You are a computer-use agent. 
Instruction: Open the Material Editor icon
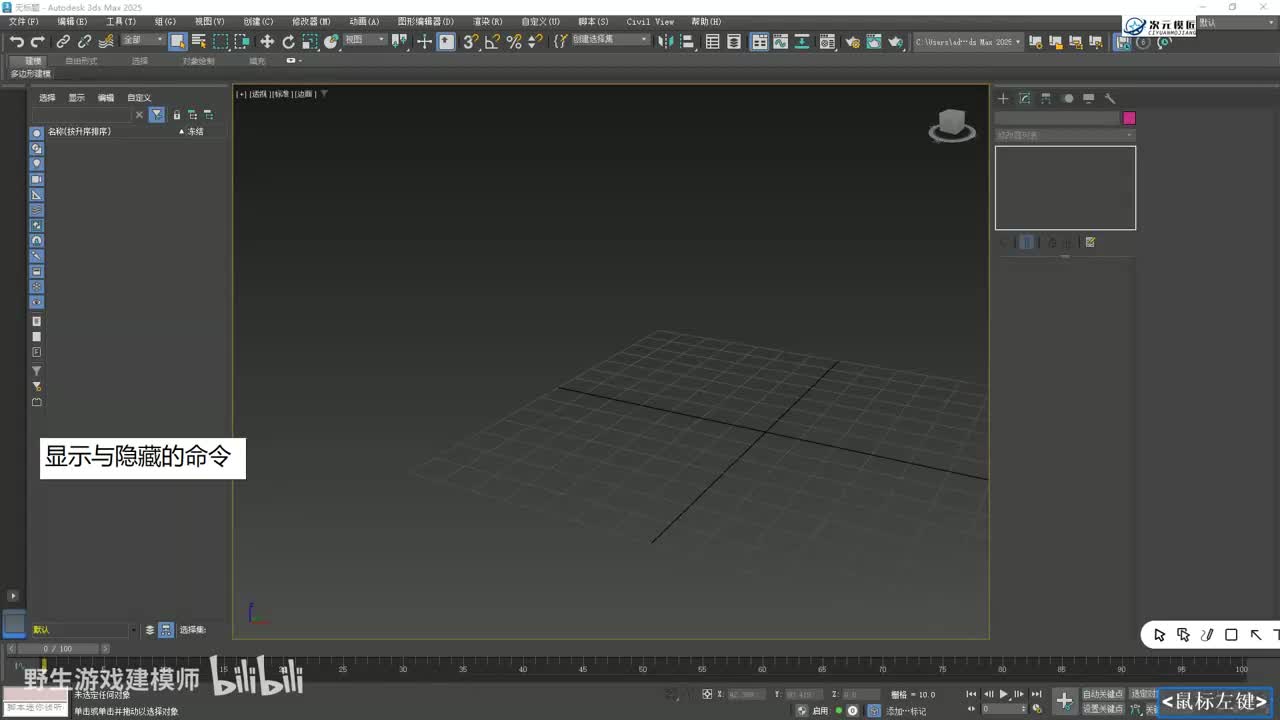tap(827, 41)
